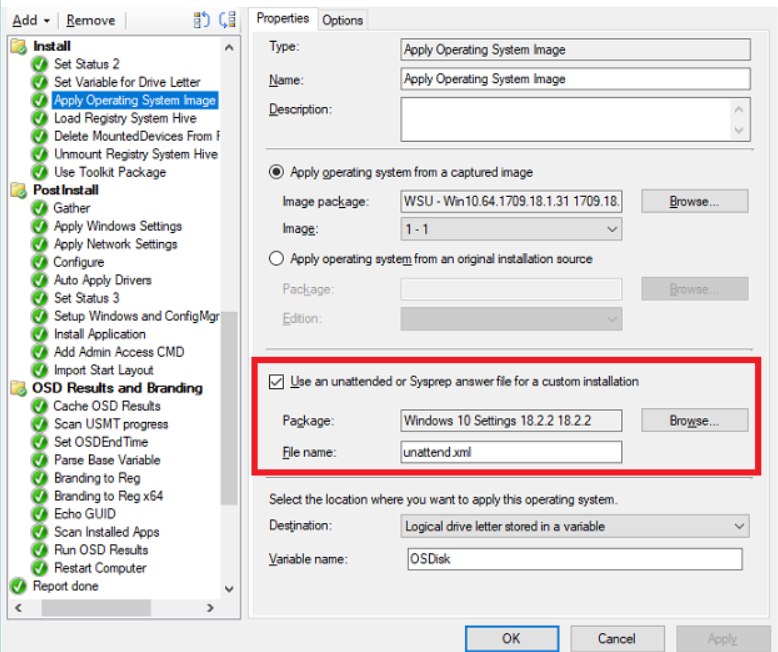Image resolution: width=778 pixels, height=652 pixels.
Task: Click green check icon beside Apply Windows Settings
Action: coord(39,226)
